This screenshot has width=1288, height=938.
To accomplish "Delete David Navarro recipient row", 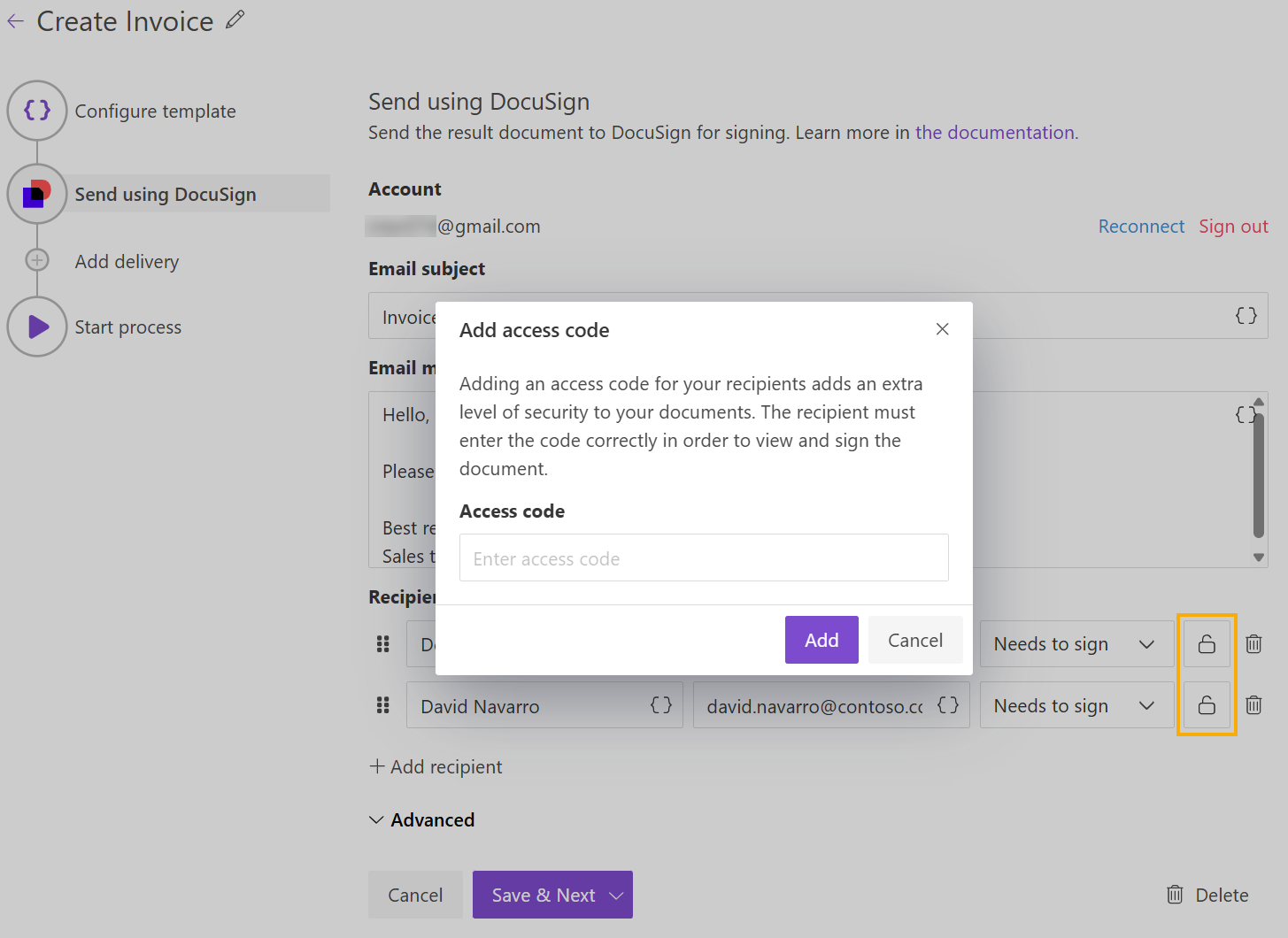I will (x=1253, y=705).
